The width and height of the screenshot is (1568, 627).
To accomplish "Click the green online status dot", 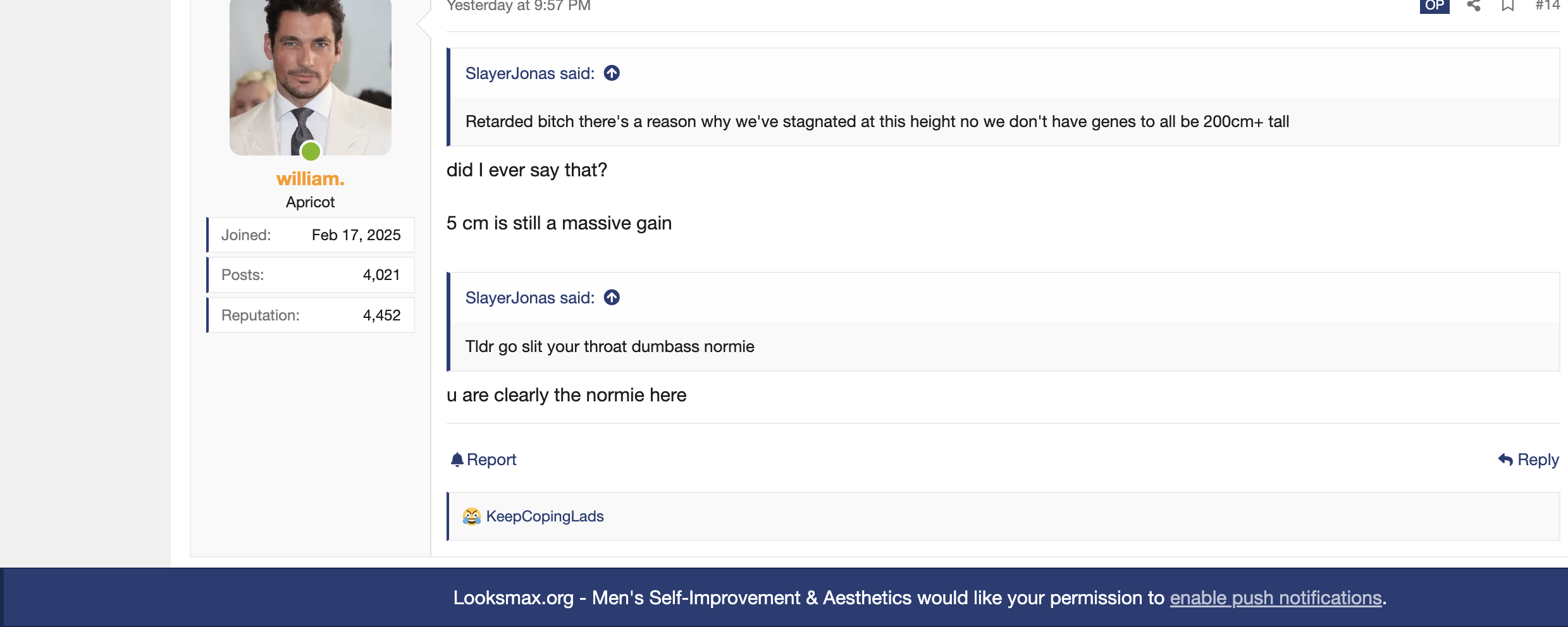I will point(311,151).
